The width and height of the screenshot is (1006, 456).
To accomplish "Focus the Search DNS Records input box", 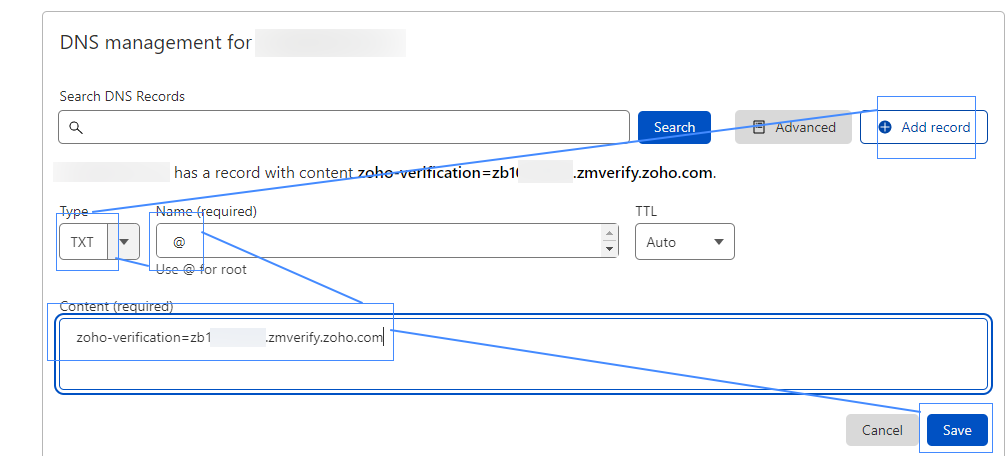I will click(x=344, y=127).
